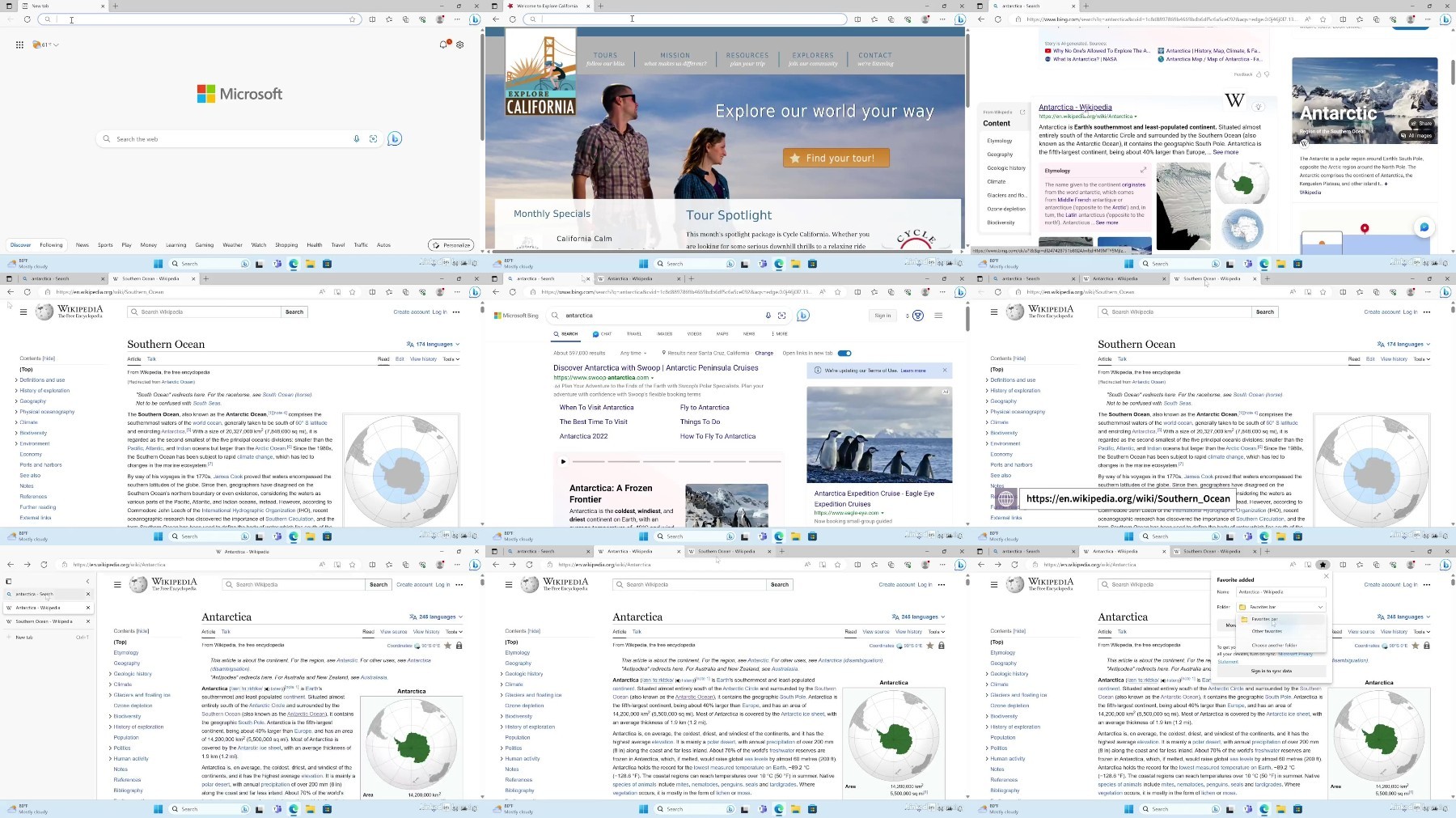Open Favorites icon in Explore California window toolbar
Image resolution: width=1456 pixels, height=818 pixels.
[x=874, y=19]
